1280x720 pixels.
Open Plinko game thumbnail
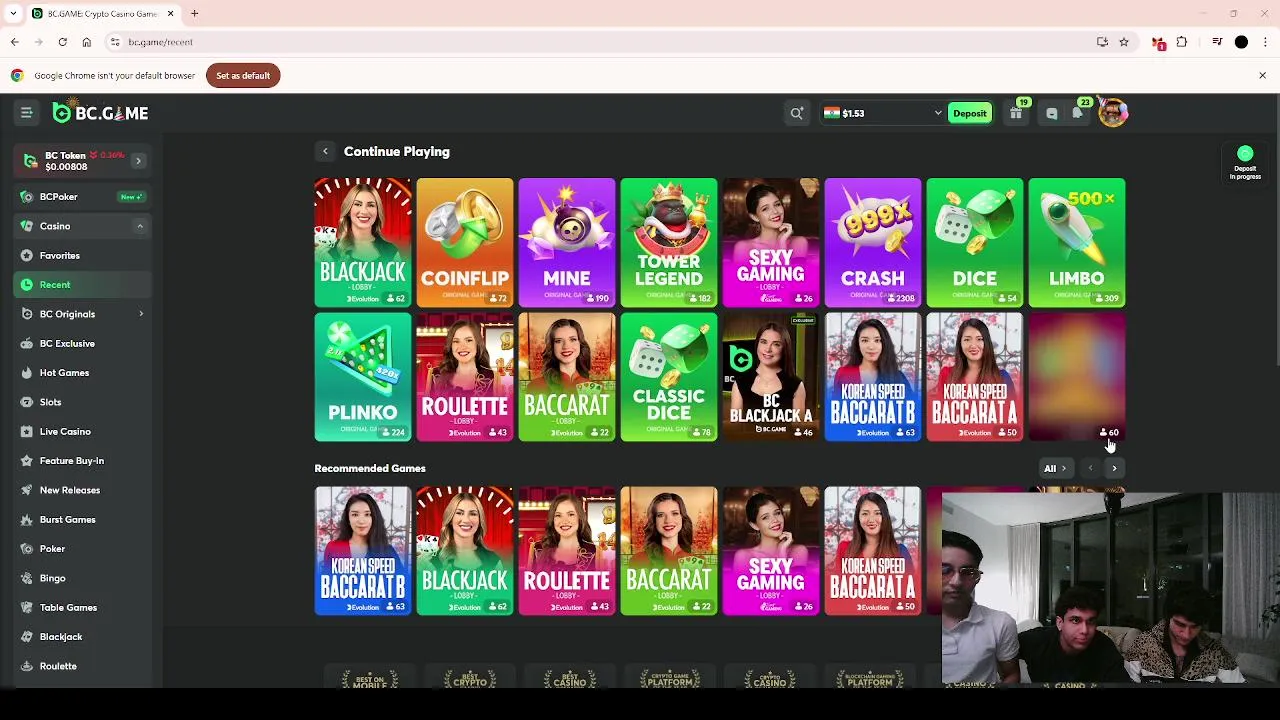[363, 377]
